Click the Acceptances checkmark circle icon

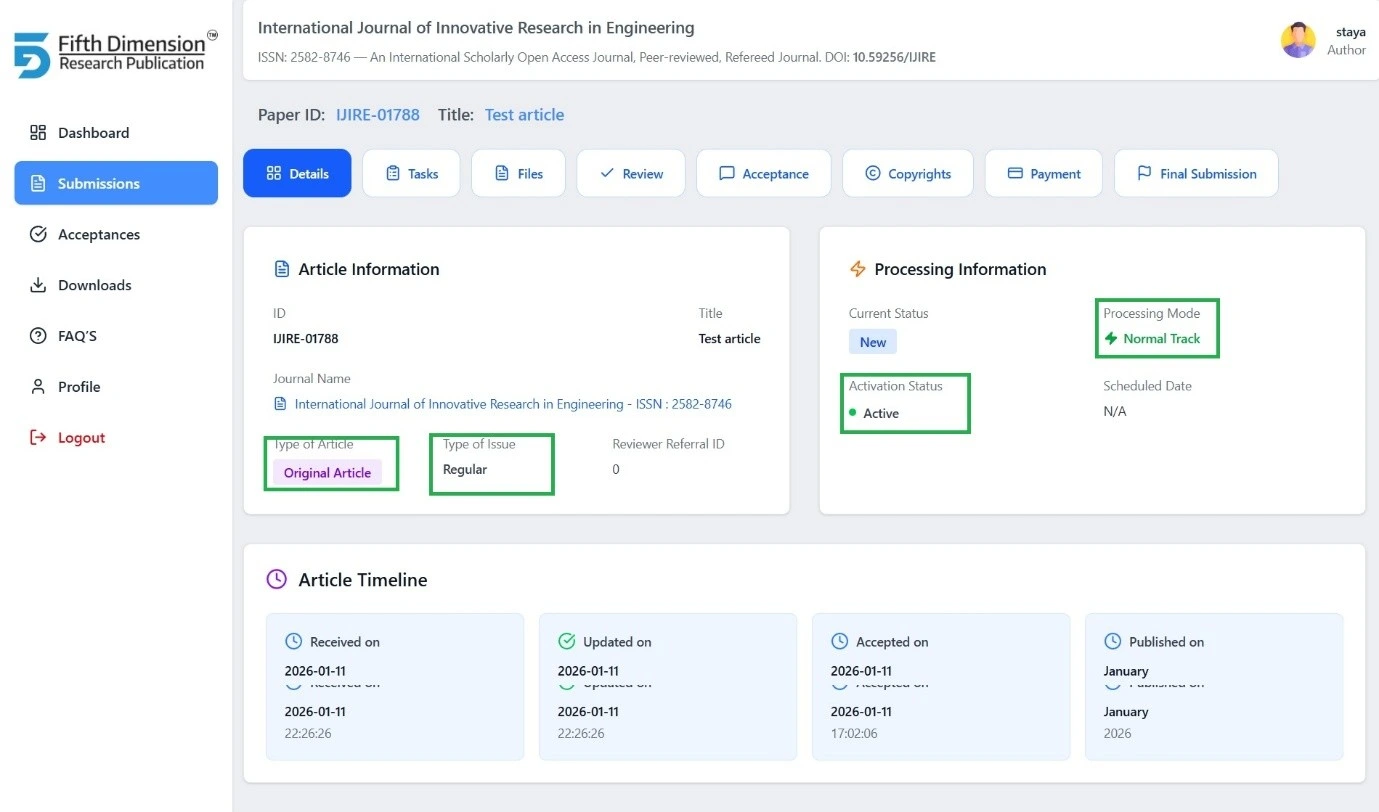click(x=38, y=235)
